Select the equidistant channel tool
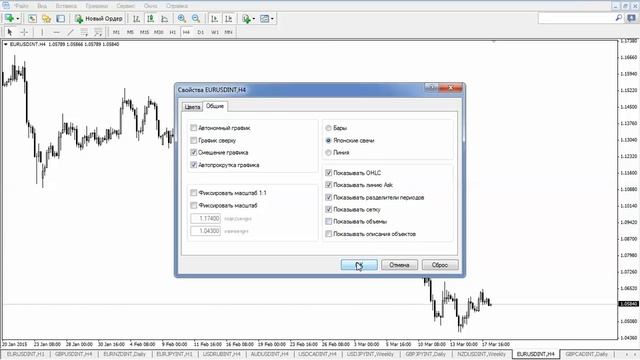The height and width of the screenshot is (360, 640). tap(84, 32)
